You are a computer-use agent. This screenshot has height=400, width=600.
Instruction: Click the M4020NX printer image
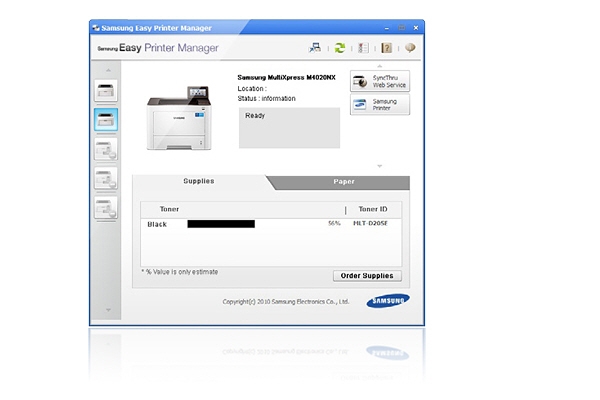179,118
